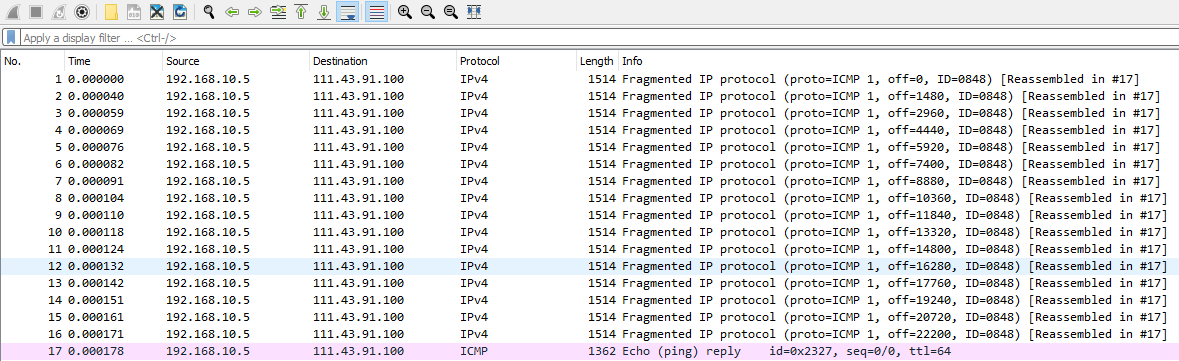
Task: Select packet 11 at time 0.000124
Action: [590, 249]
